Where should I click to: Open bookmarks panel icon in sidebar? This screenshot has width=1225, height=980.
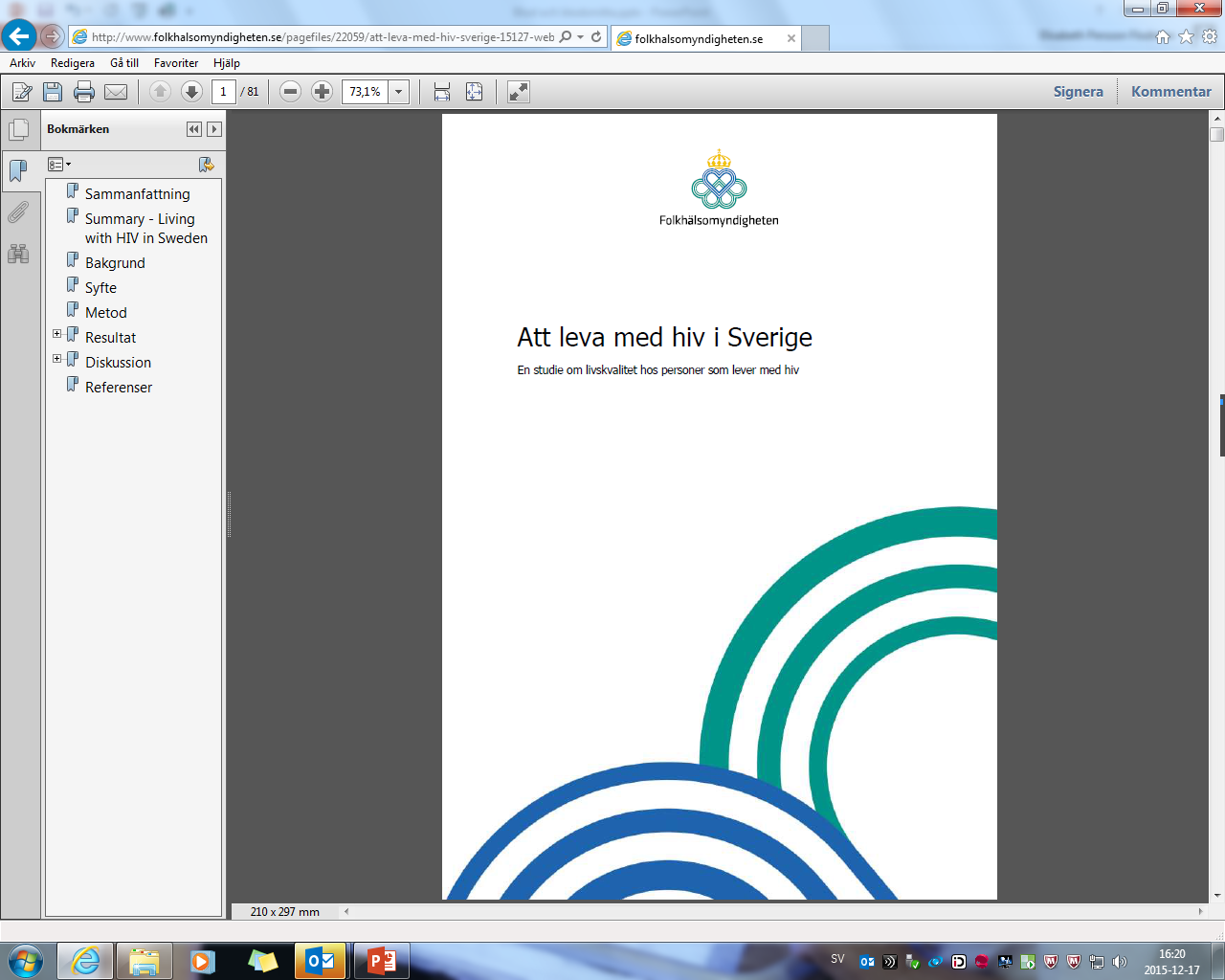(x=18, y=170)
